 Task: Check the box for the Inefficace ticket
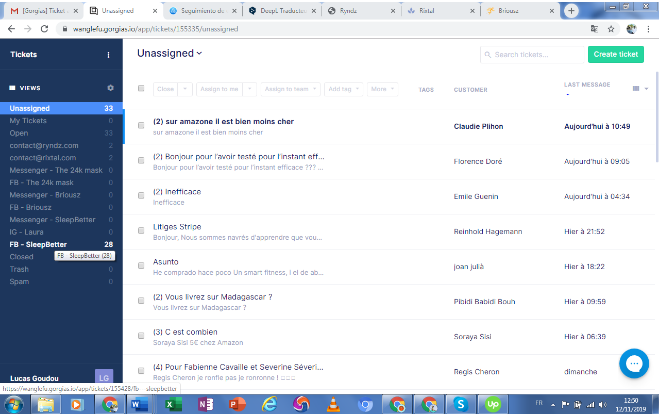click(141, 195)
